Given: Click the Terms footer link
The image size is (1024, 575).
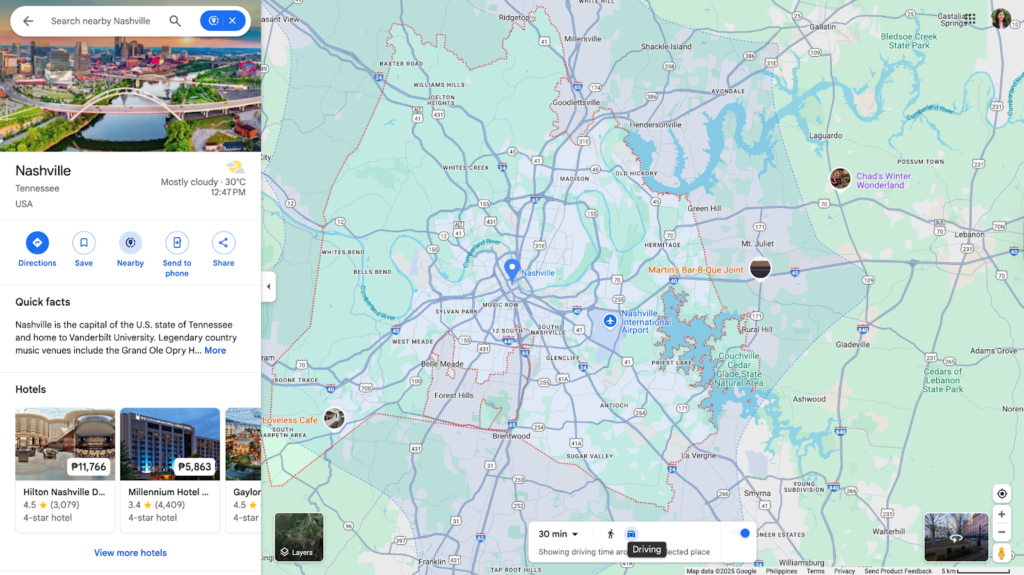Looking at the screenshot, I should 815,571.
